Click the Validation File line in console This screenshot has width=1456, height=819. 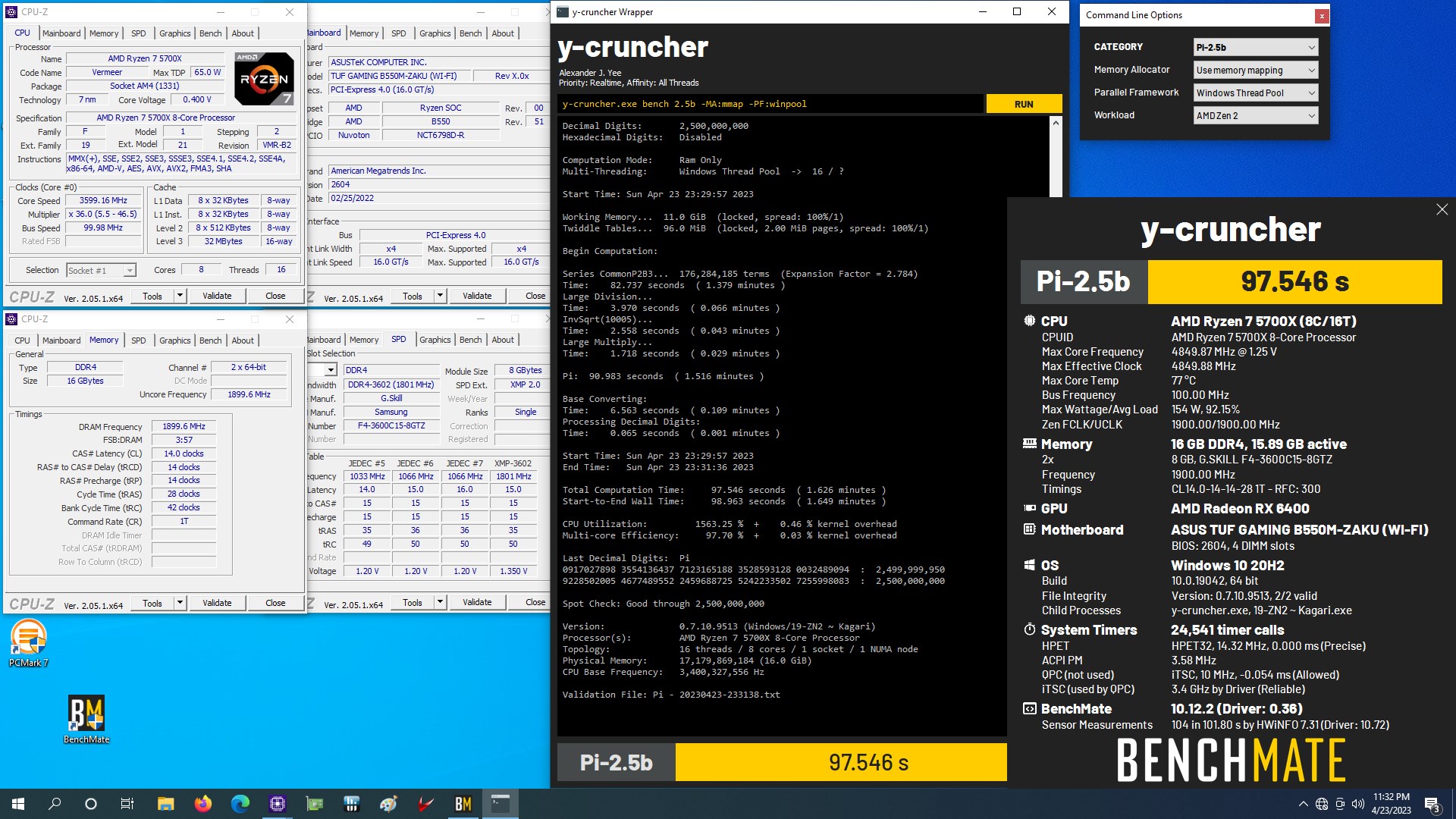[x=670, y=695]
